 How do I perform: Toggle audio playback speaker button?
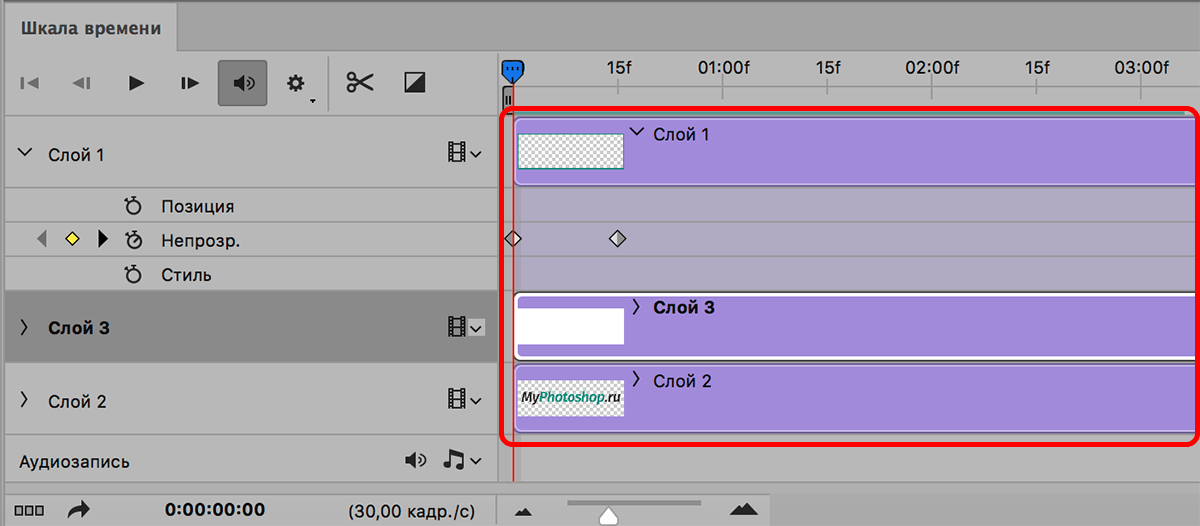tap(243, 83)
